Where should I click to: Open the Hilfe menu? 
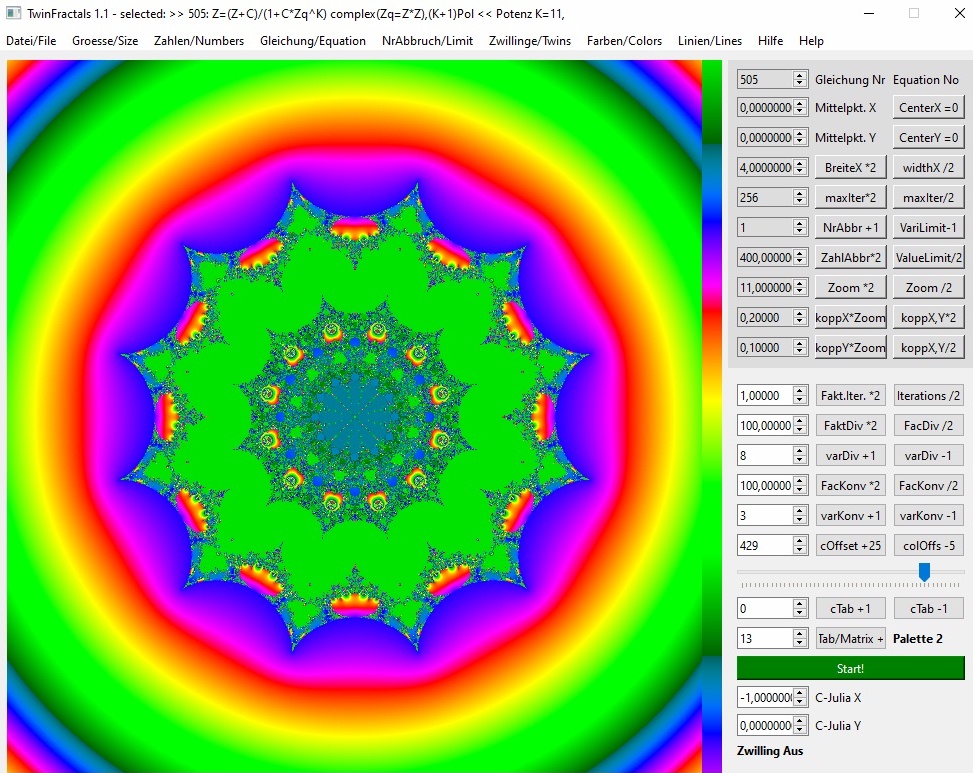770,41
